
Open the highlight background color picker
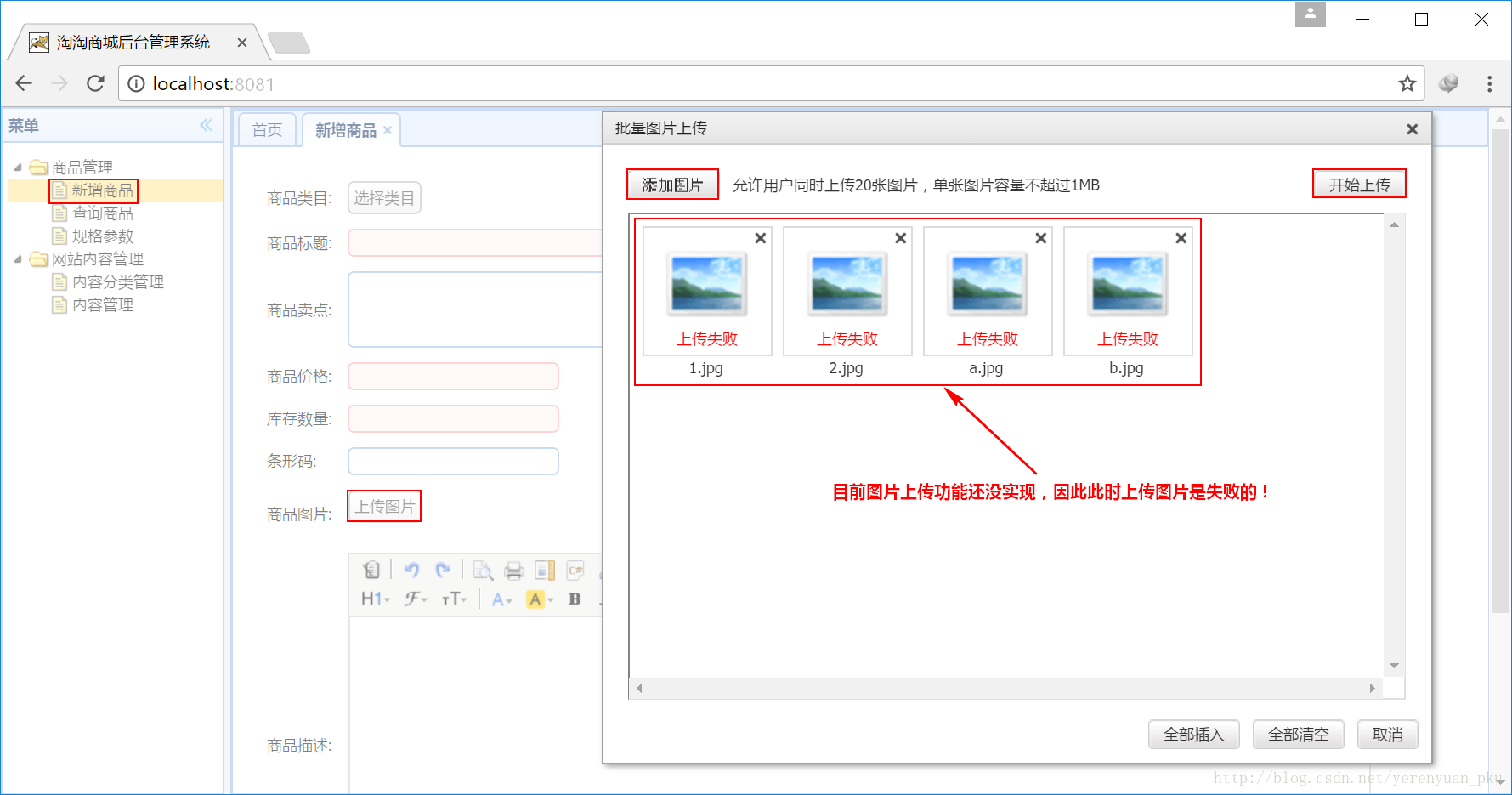coord(540,599)
